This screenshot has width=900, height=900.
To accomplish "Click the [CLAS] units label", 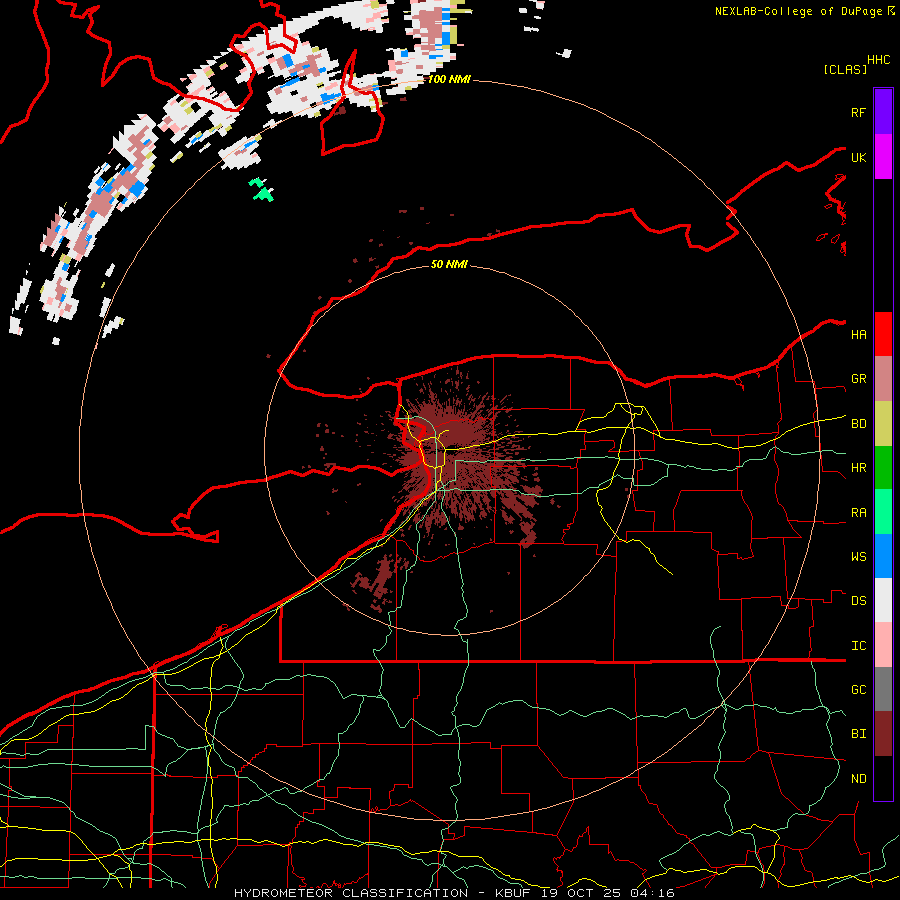I will click(845, 69).
